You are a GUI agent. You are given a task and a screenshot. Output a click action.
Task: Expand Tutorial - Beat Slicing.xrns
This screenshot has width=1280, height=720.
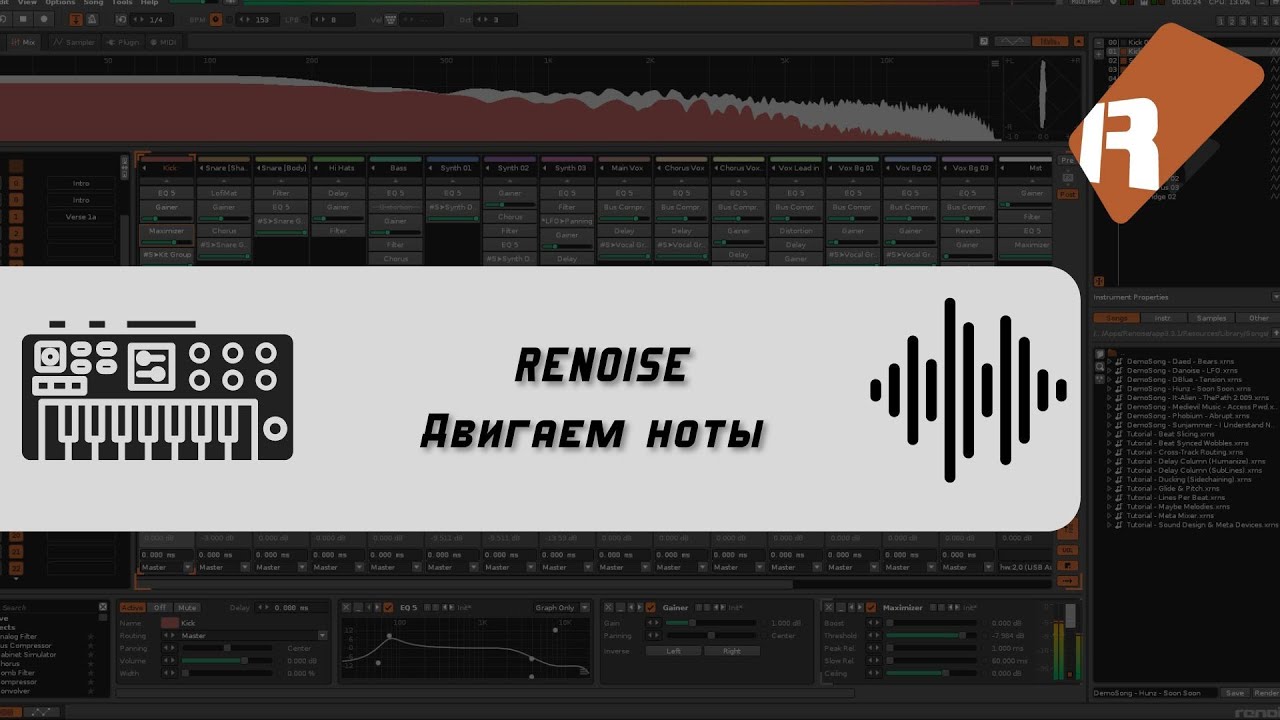click(x=1109, y=434)
